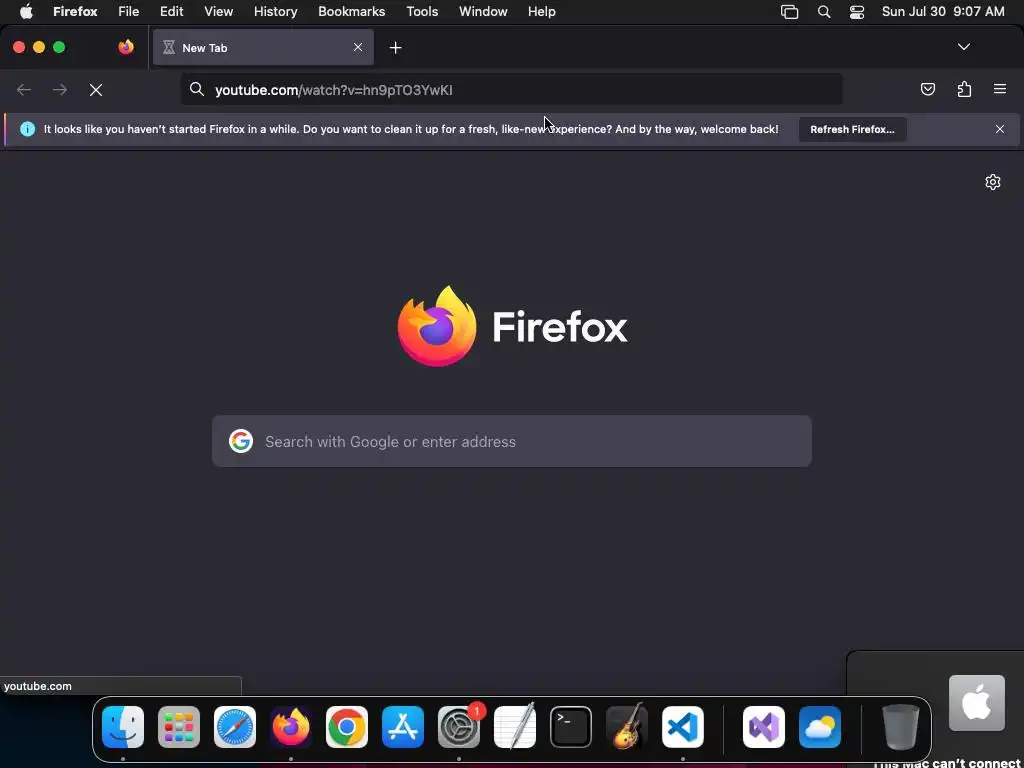Open the Help menu
The image size is (1024, 768).
(x=541, y=12)
